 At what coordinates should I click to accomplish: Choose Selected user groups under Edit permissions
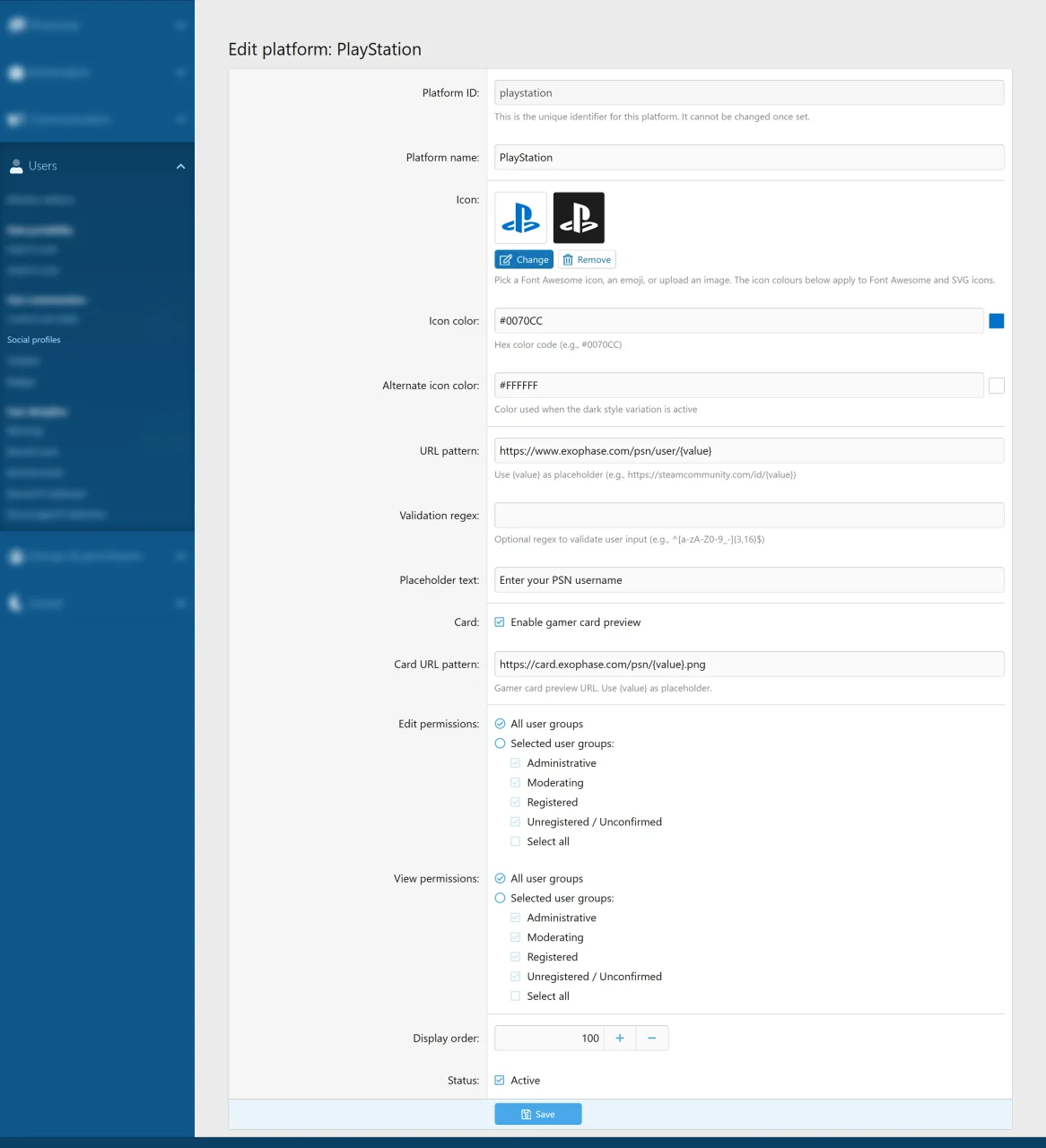click(501, 744)
